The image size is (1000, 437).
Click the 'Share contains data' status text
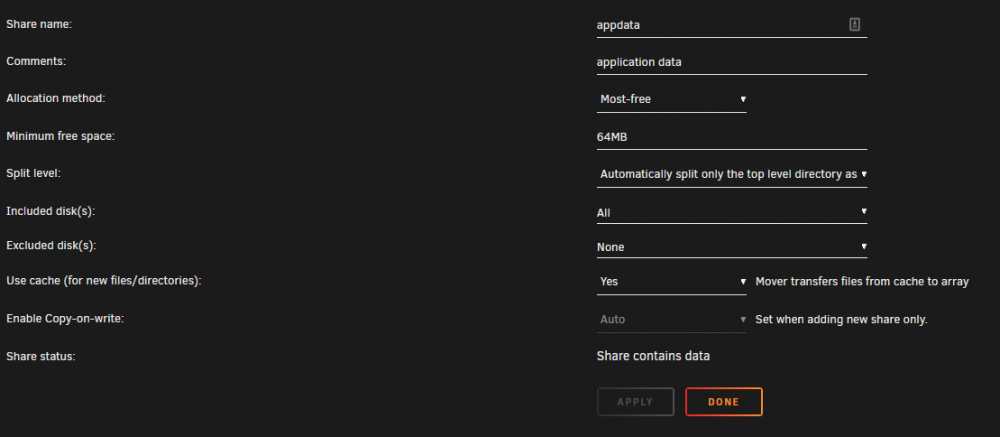click(653, 356)
